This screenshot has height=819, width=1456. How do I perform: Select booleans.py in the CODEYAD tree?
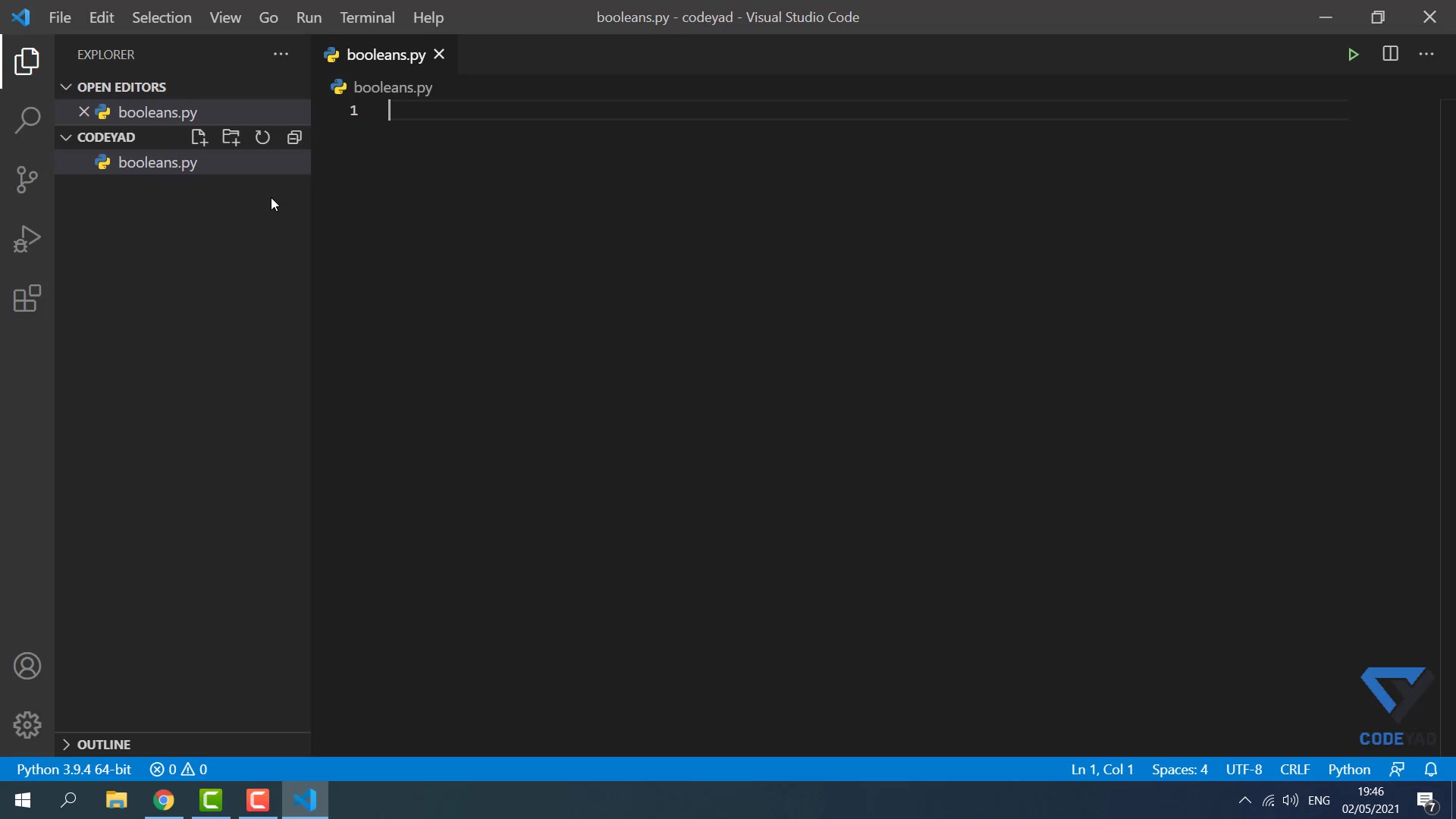click(158, 162)
